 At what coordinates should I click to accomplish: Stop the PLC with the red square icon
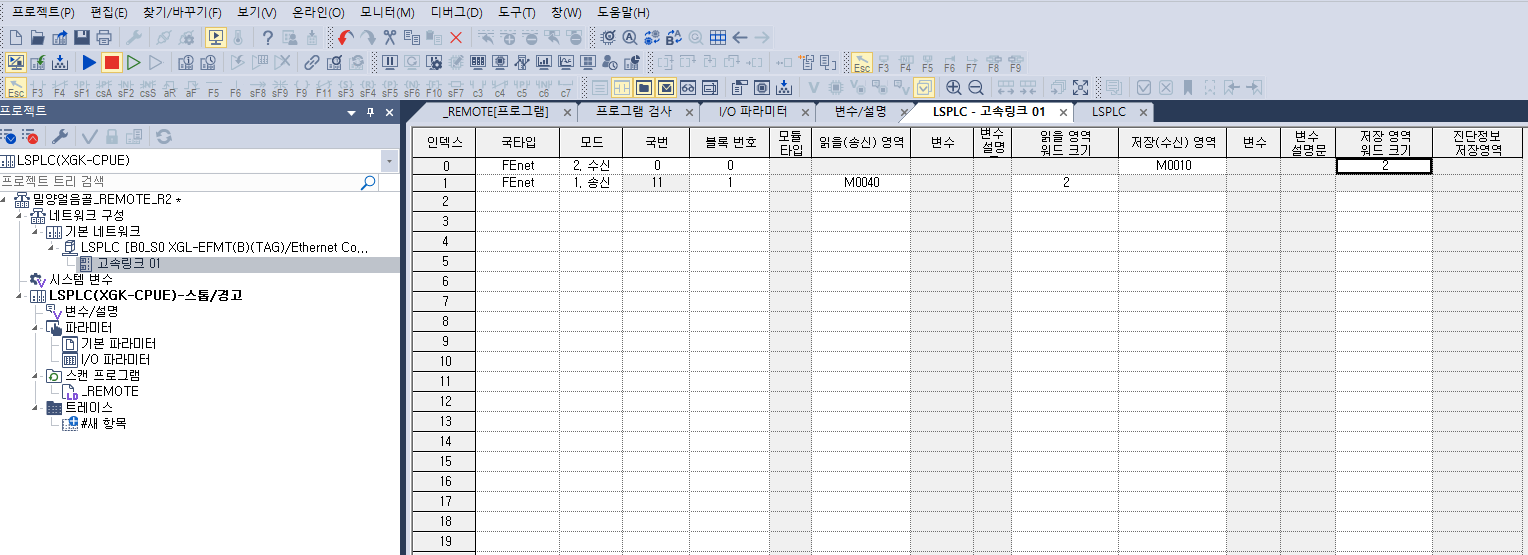click(111, 63)
